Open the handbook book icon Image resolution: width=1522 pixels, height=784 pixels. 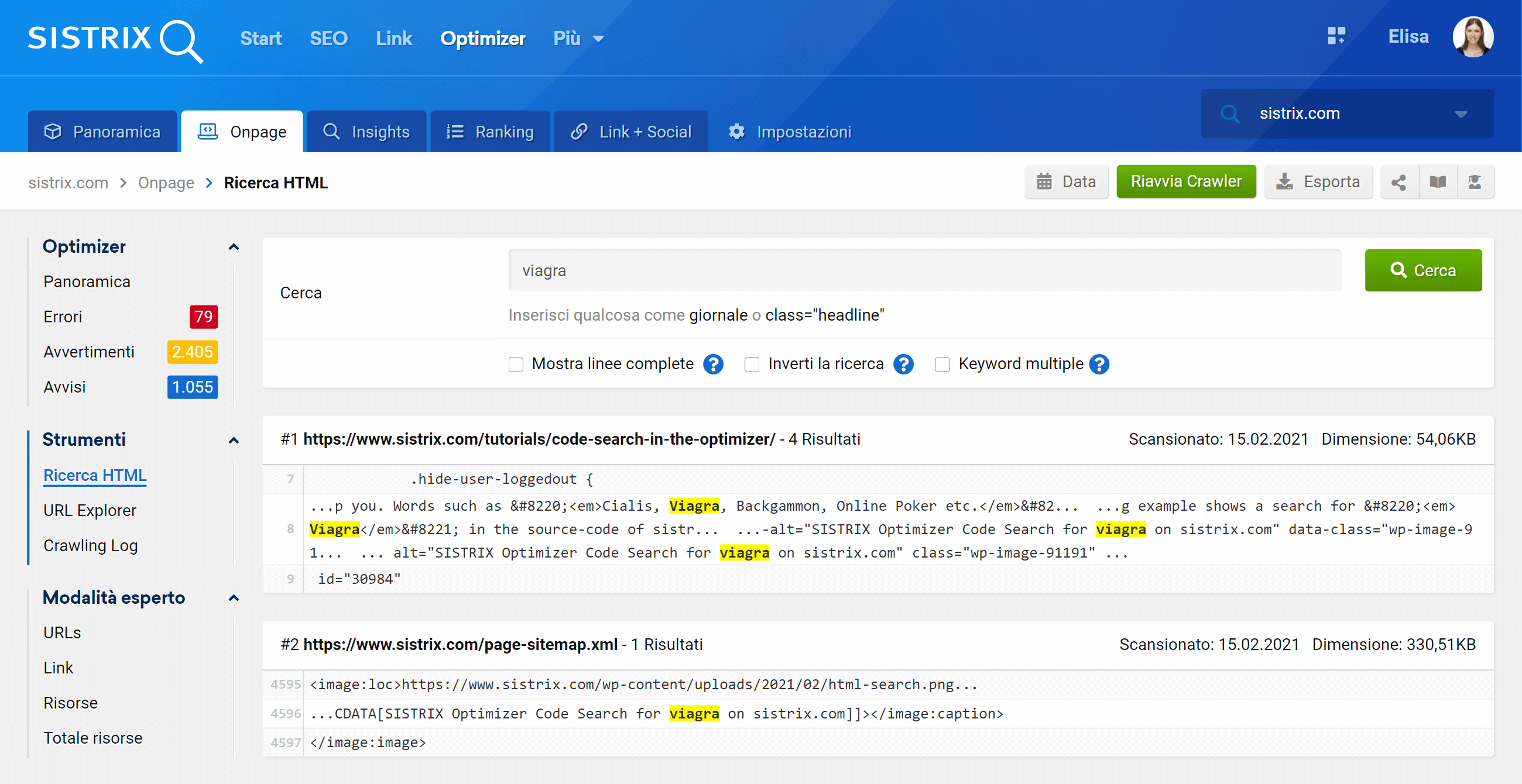pyautogui.click(x=1438, y=182)
